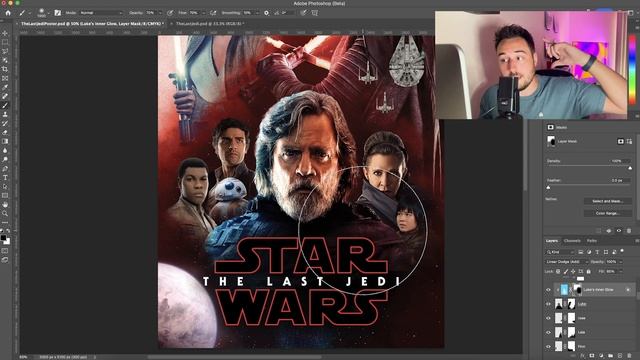This screenshot has width=640, height=360.
Task: Select the Clone Stamp tool
Action: tap(5, 114)
